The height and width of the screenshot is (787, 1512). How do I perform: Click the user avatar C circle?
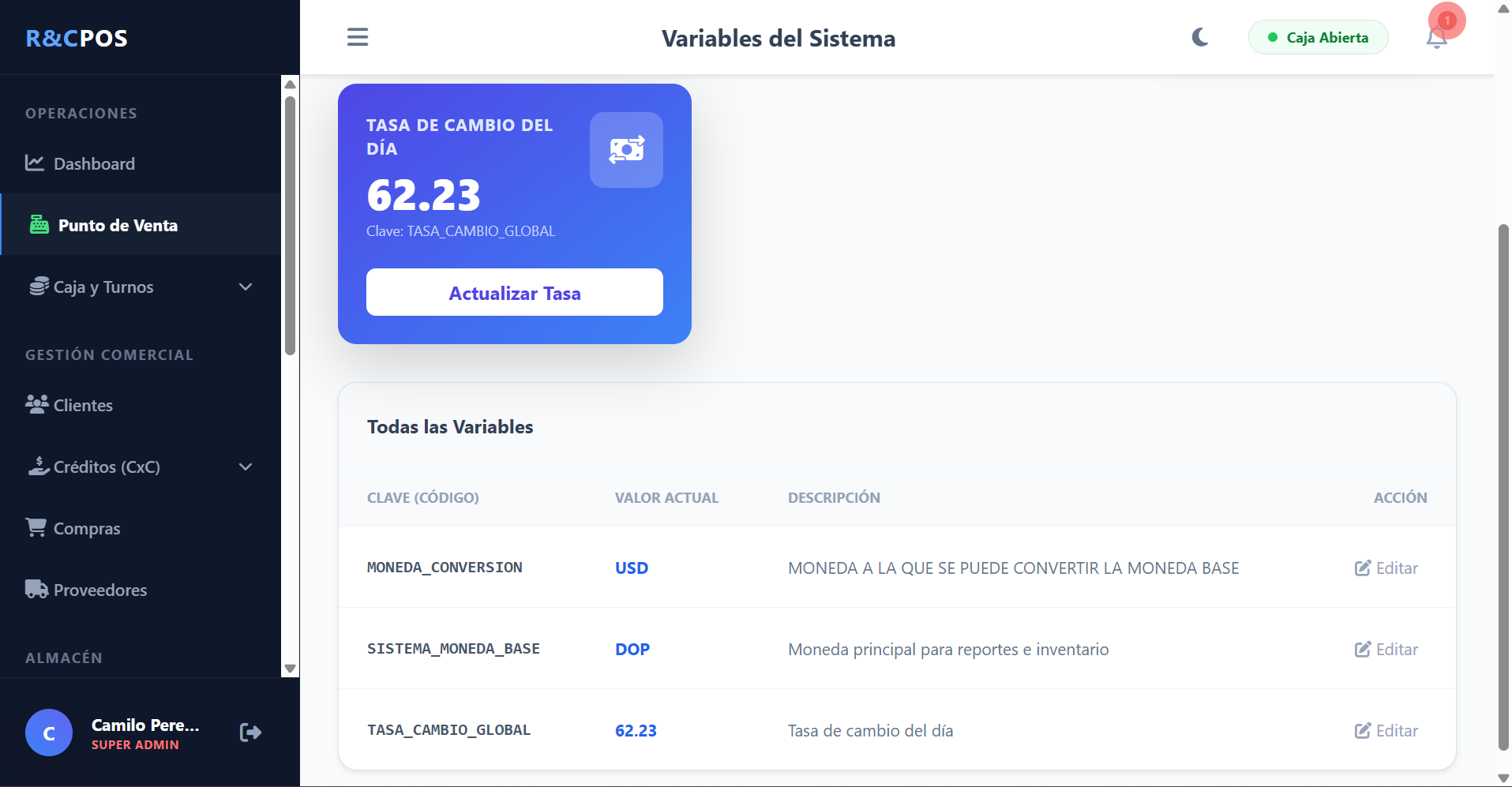pyautogui.click(x=49, y=733)
